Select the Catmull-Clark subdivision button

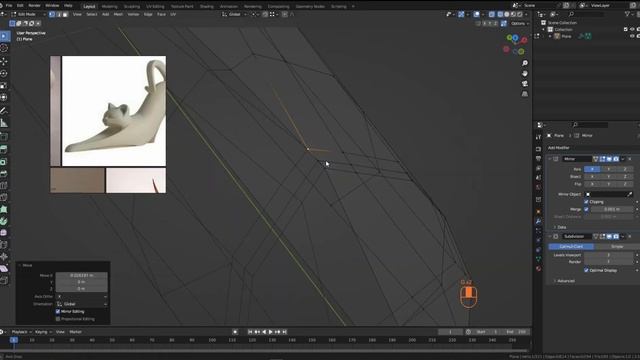(571, 247)
